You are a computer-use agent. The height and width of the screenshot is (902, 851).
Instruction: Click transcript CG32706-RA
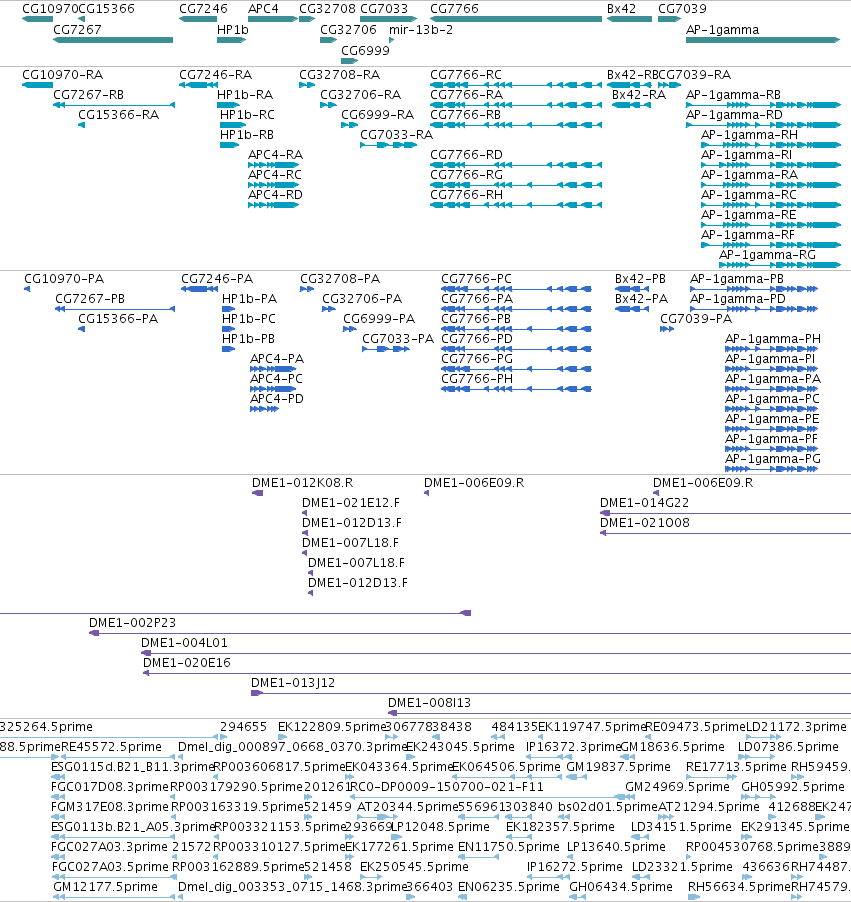coord(361,95)
